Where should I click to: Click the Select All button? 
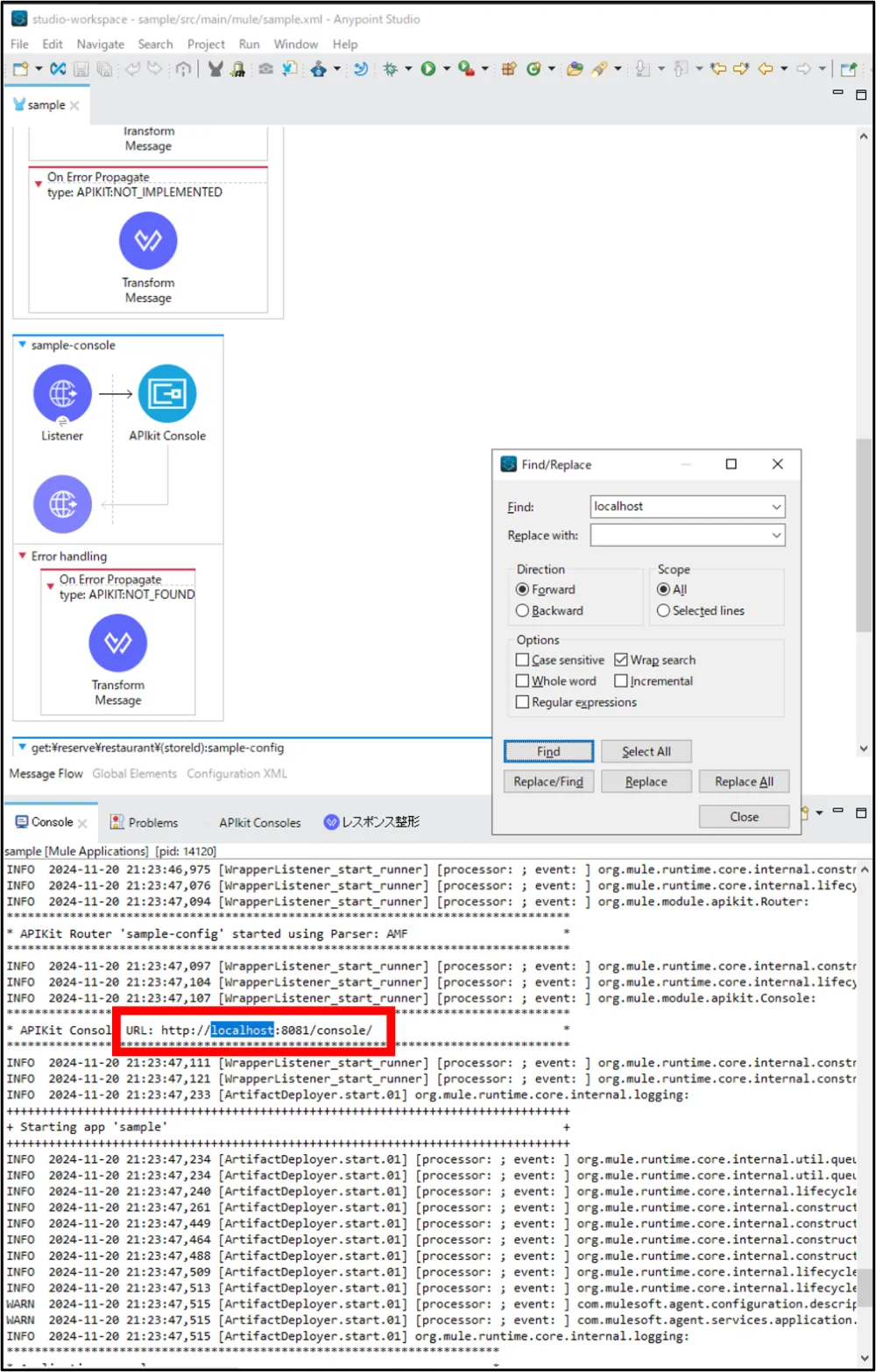[646, 751]
